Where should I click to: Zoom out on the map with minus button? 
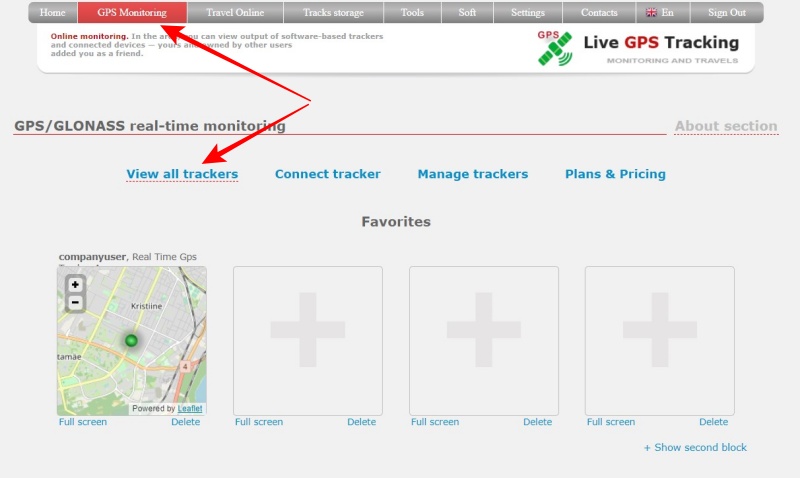(x=75, y=302)
